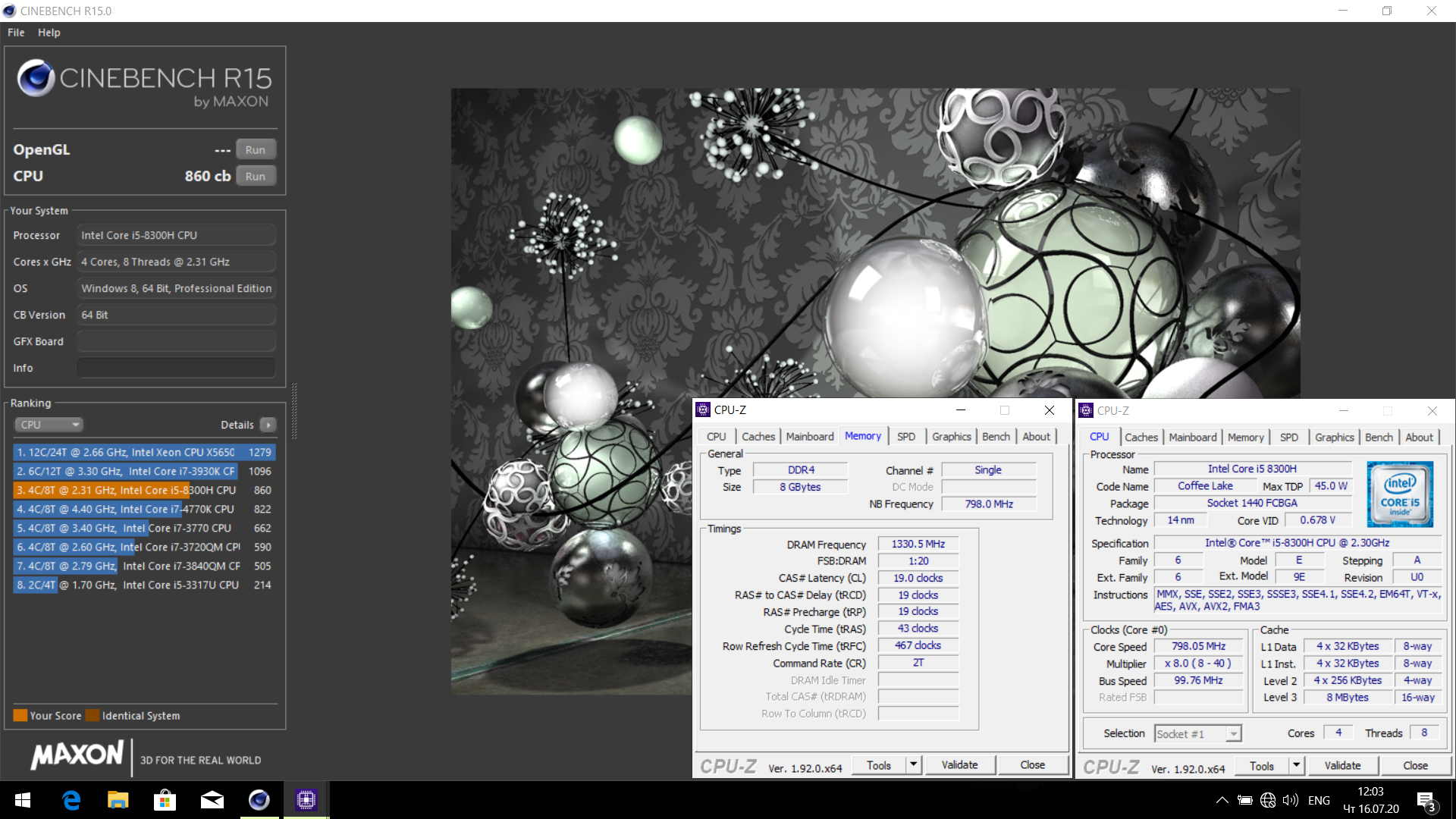Open network tray icon
This screenshot has width=1456, height=819.
coord(1267,800)
